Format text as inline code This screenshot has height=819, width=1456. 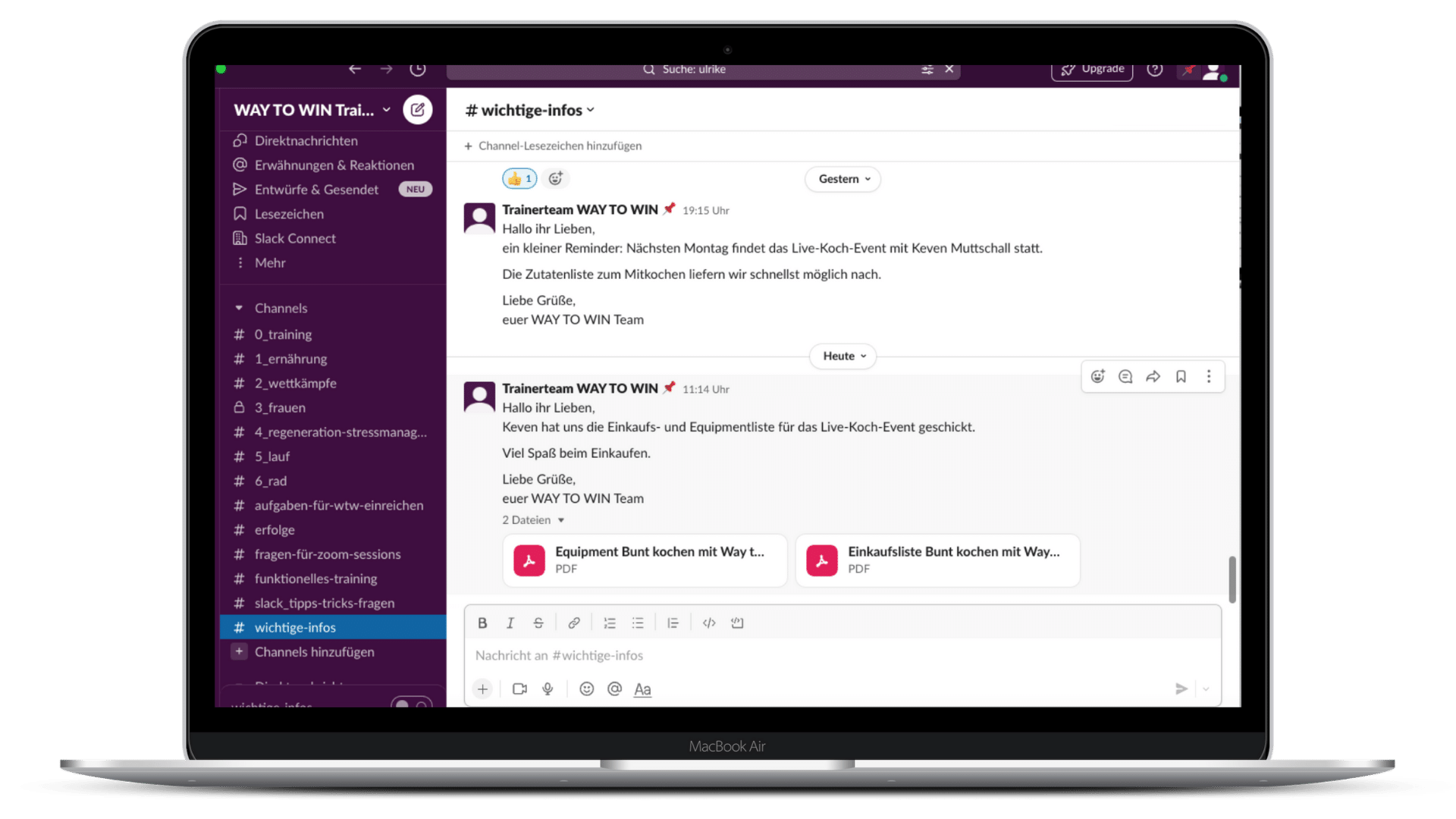coord(709,623)
